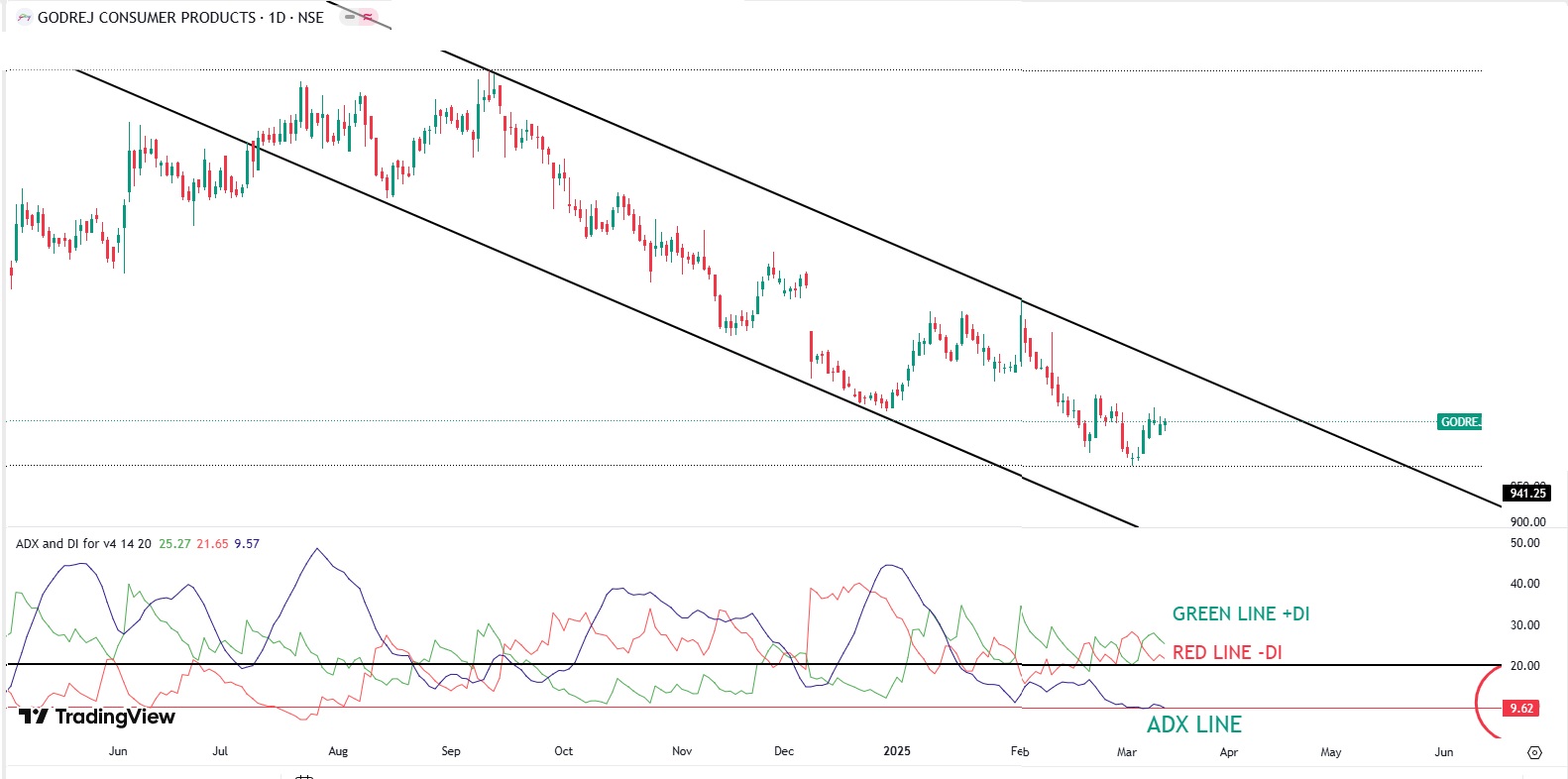Click the GODRE. last price tag
This screenshot has width=1568, height=779.
coord(1459,422)
